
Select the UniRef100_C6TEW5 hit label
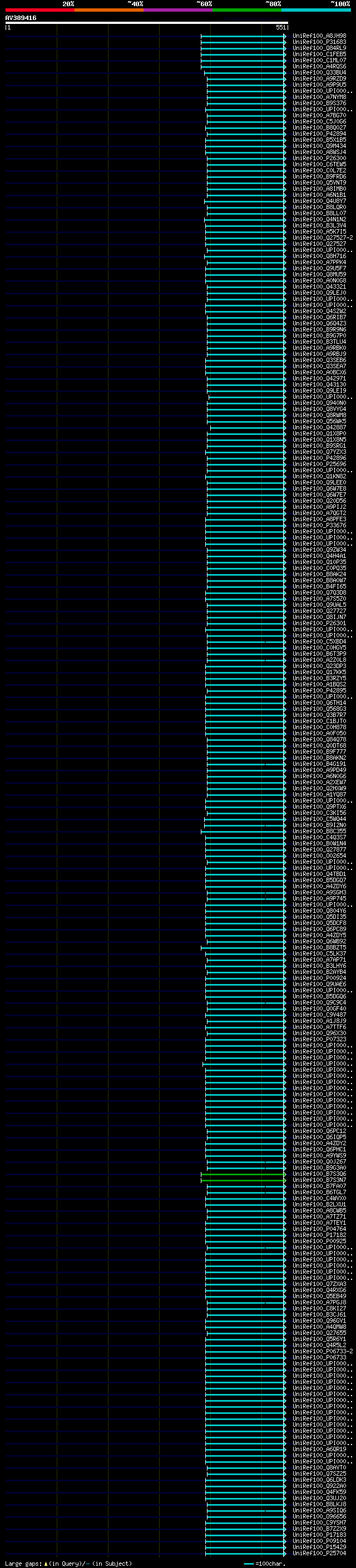319,164
